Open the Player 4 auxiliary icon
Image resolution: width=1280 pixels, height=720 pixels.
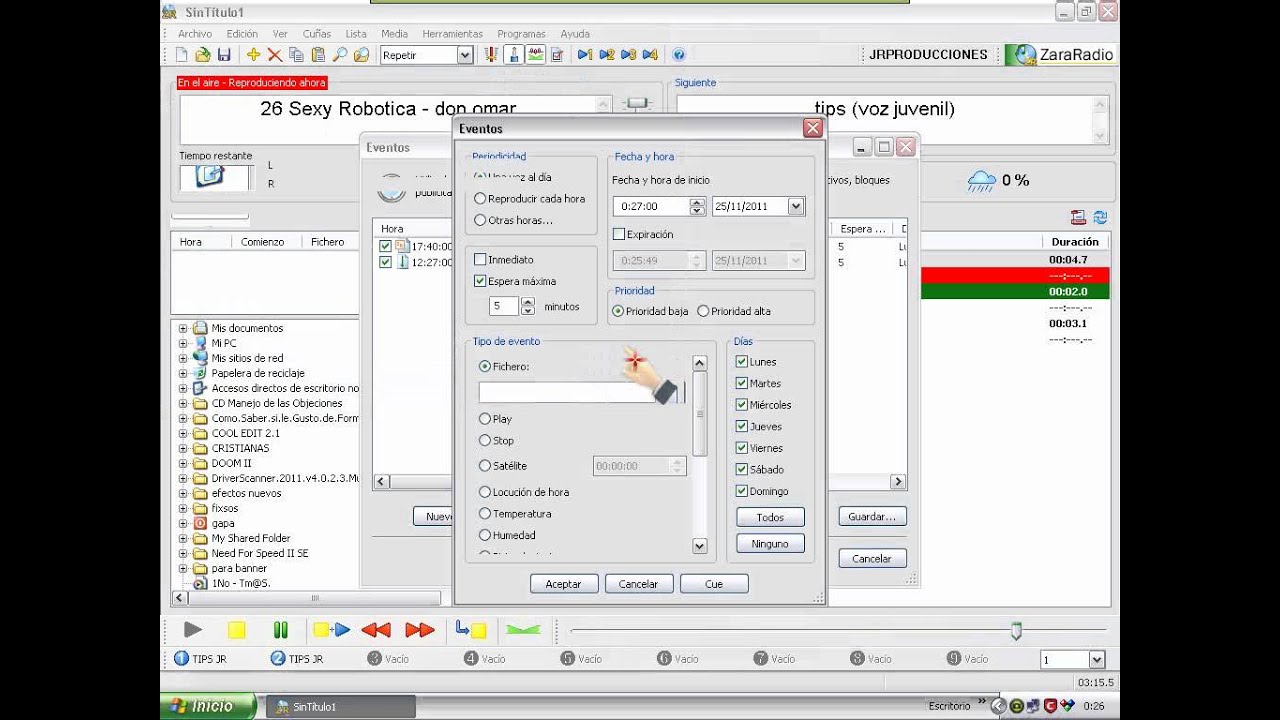point(650,55)
